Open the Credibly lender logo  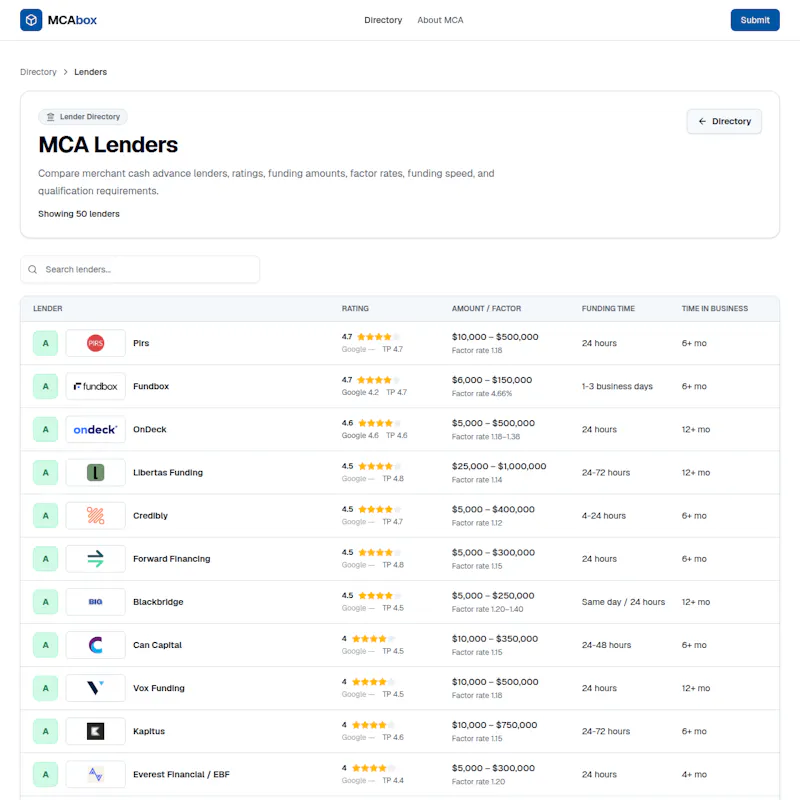(95, 515)
